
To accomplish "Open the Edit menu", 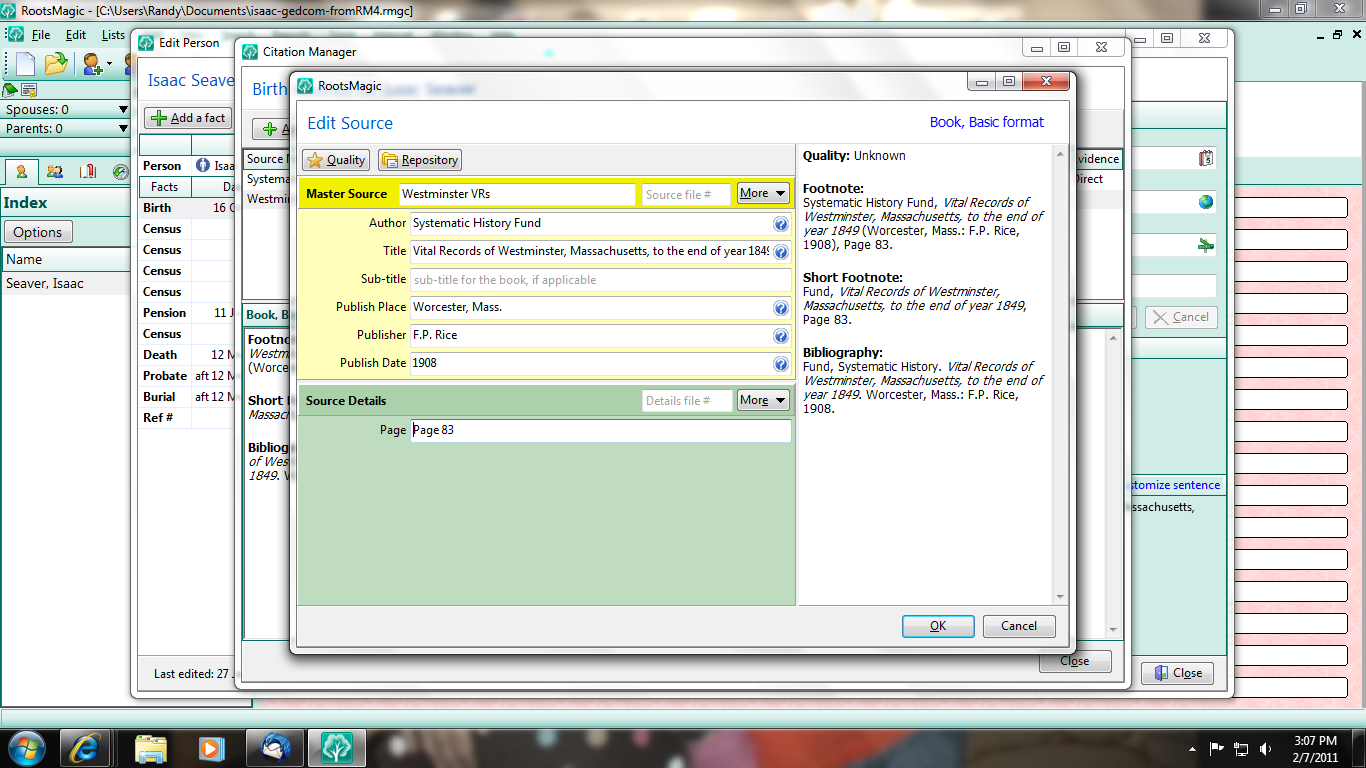I will click(76, 35).
